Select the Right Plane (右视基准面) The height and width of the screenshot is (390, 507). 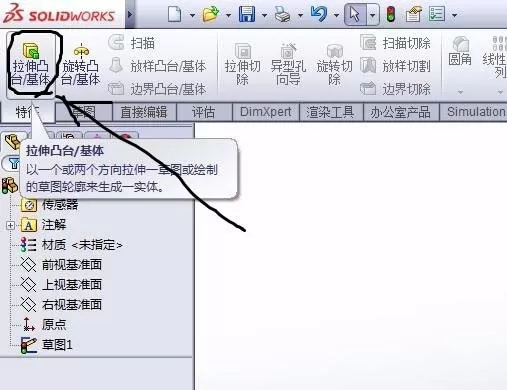[61, 304]
